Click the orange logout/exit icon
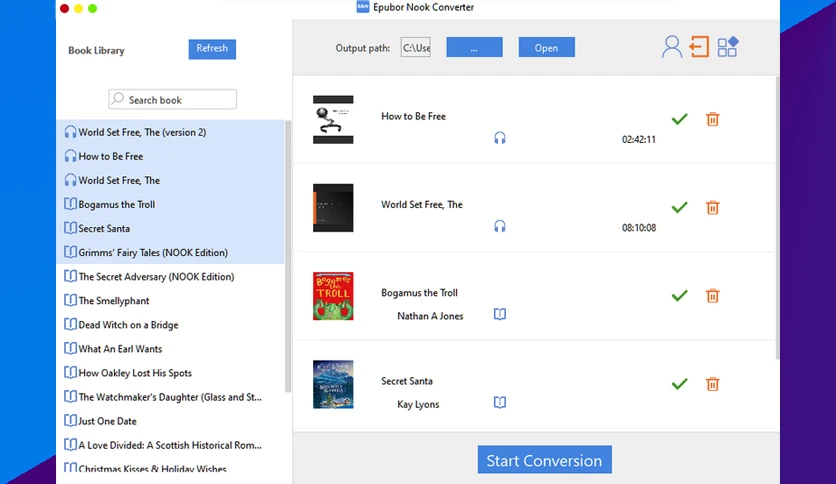Viewport: 836px width, 484px height. pos(699,47)
